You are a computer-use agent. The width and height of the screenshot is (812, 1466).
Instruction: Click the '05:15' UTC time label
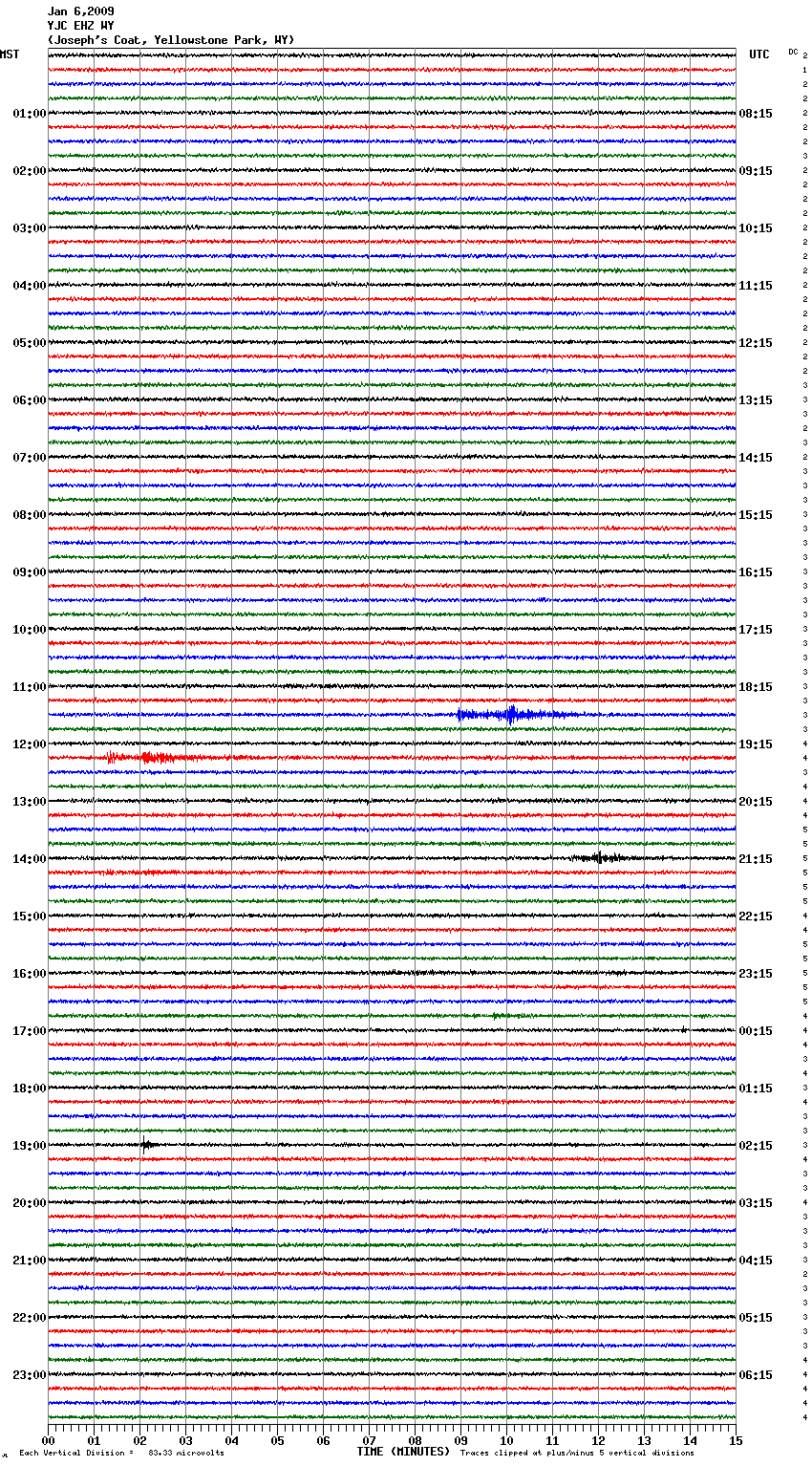[x=756, y=1318]
